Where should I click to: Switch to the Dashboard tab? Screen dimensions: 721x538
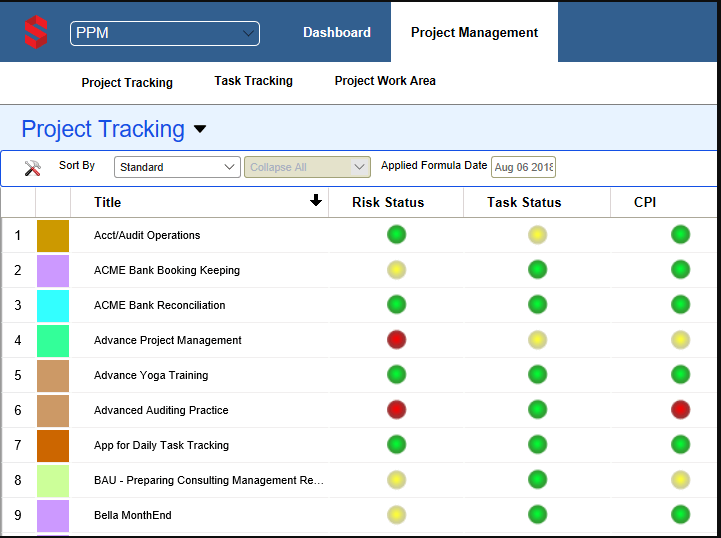(337, 32)
